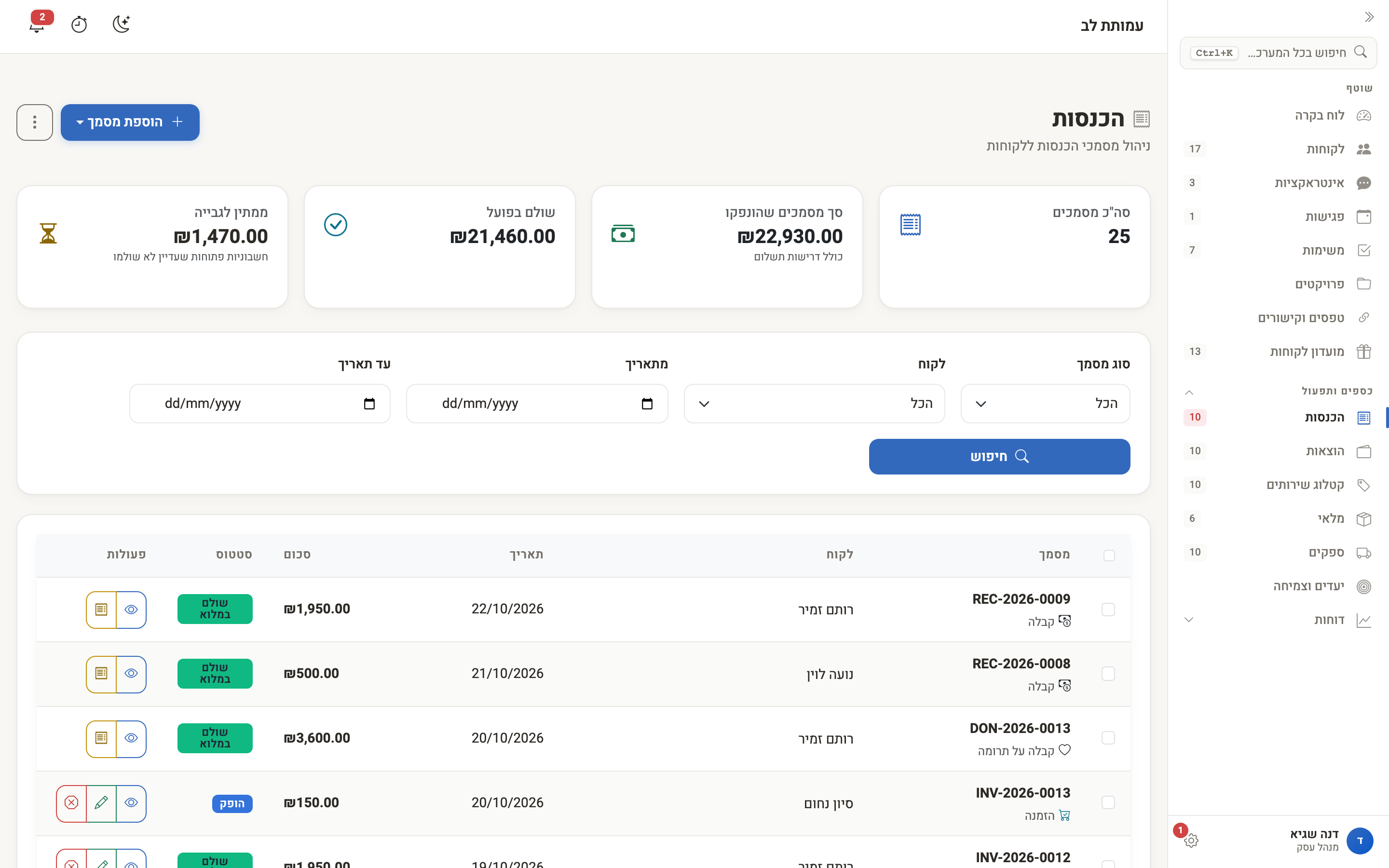1389x868 pixels.
Task: Open more options three-dot button
Action: pyautogui.click(x=34, y=122)
